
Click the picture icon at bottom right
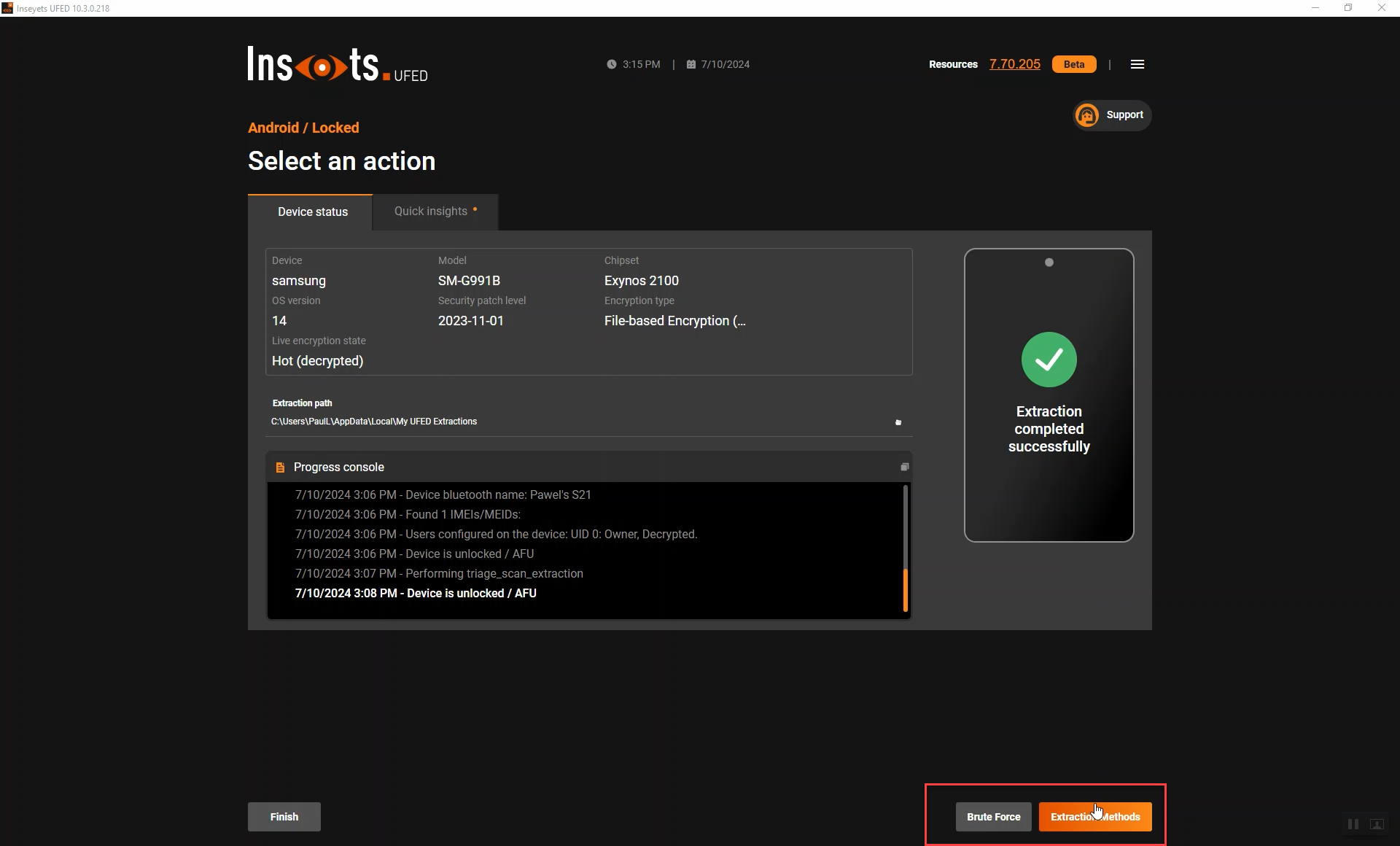pos(1377,824)
